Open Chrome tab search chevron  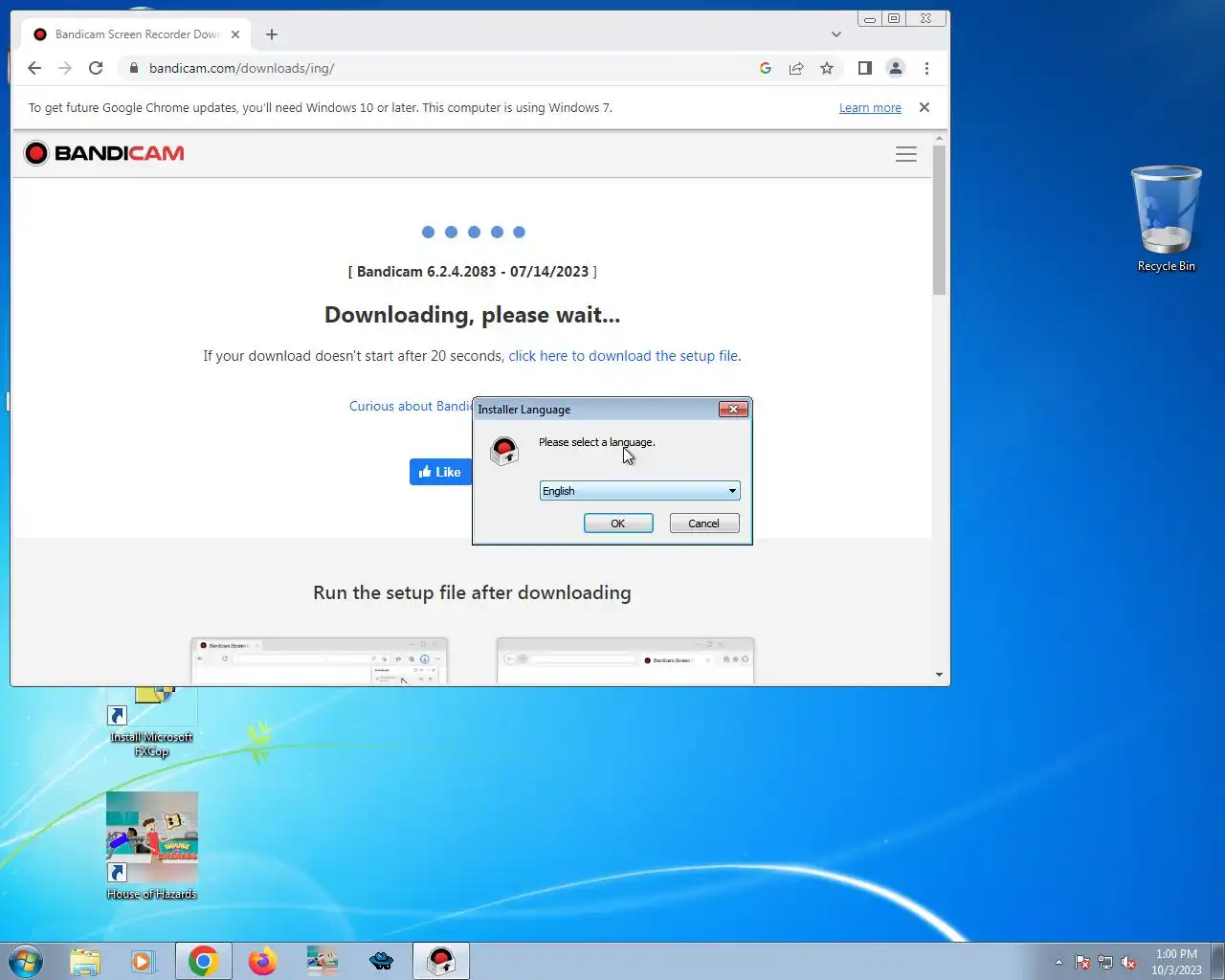click(836, 34)
